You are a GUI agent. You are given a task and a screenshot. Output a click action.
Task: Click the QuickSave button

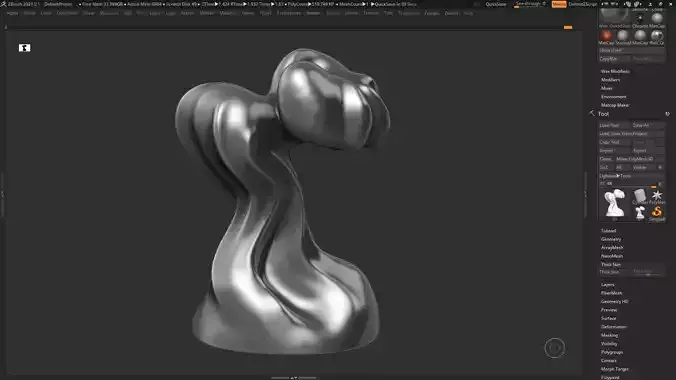point(496,4)
